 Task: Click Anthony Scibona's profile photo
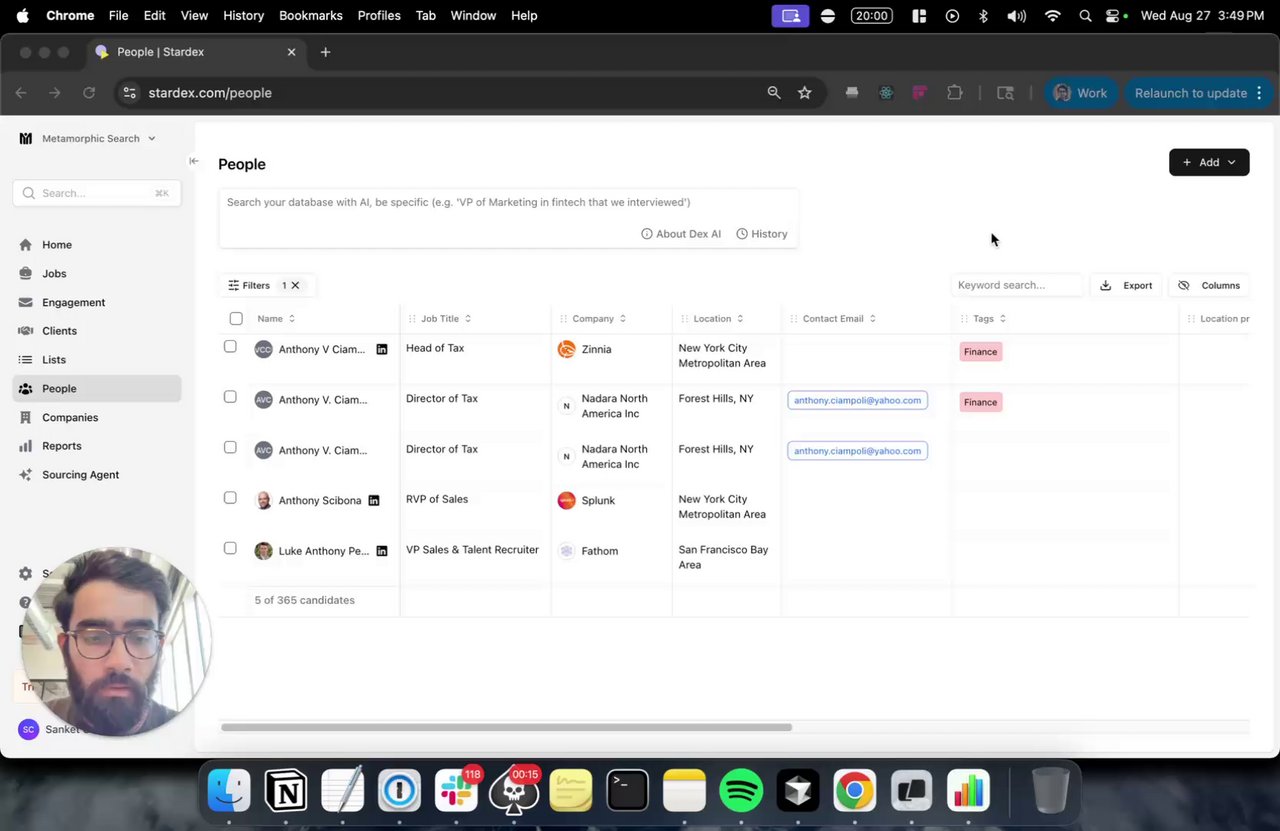tap(263, 500)
